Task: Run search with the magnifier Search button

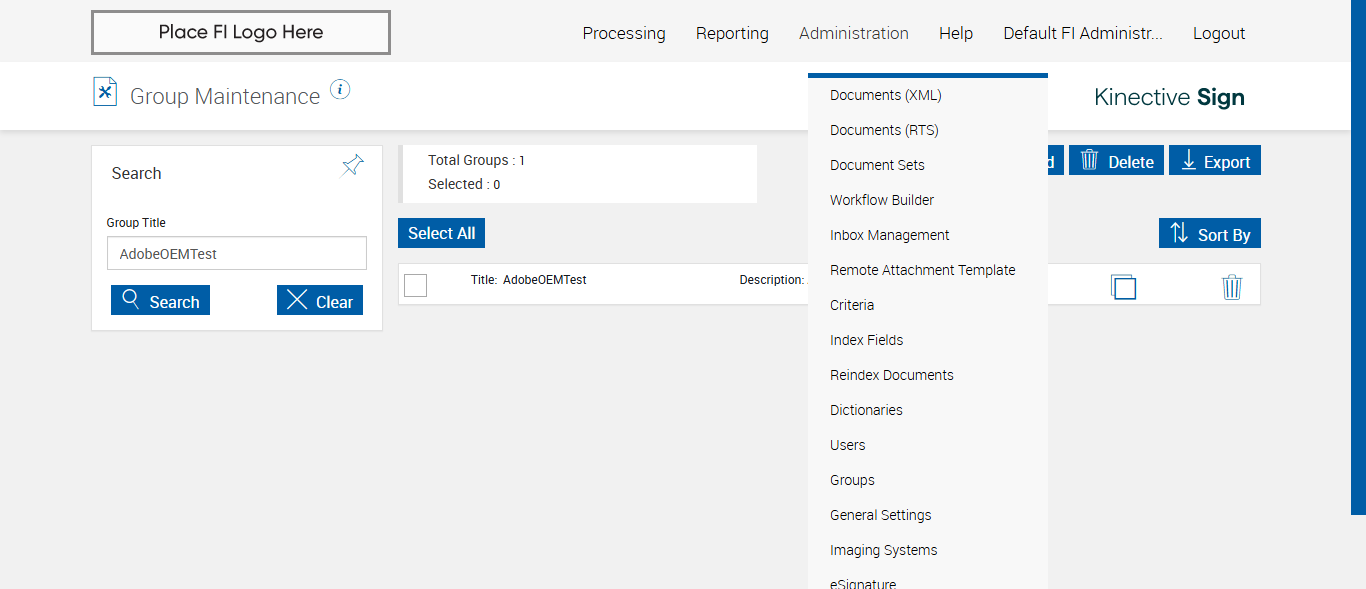Action: [x=160, y=301]
